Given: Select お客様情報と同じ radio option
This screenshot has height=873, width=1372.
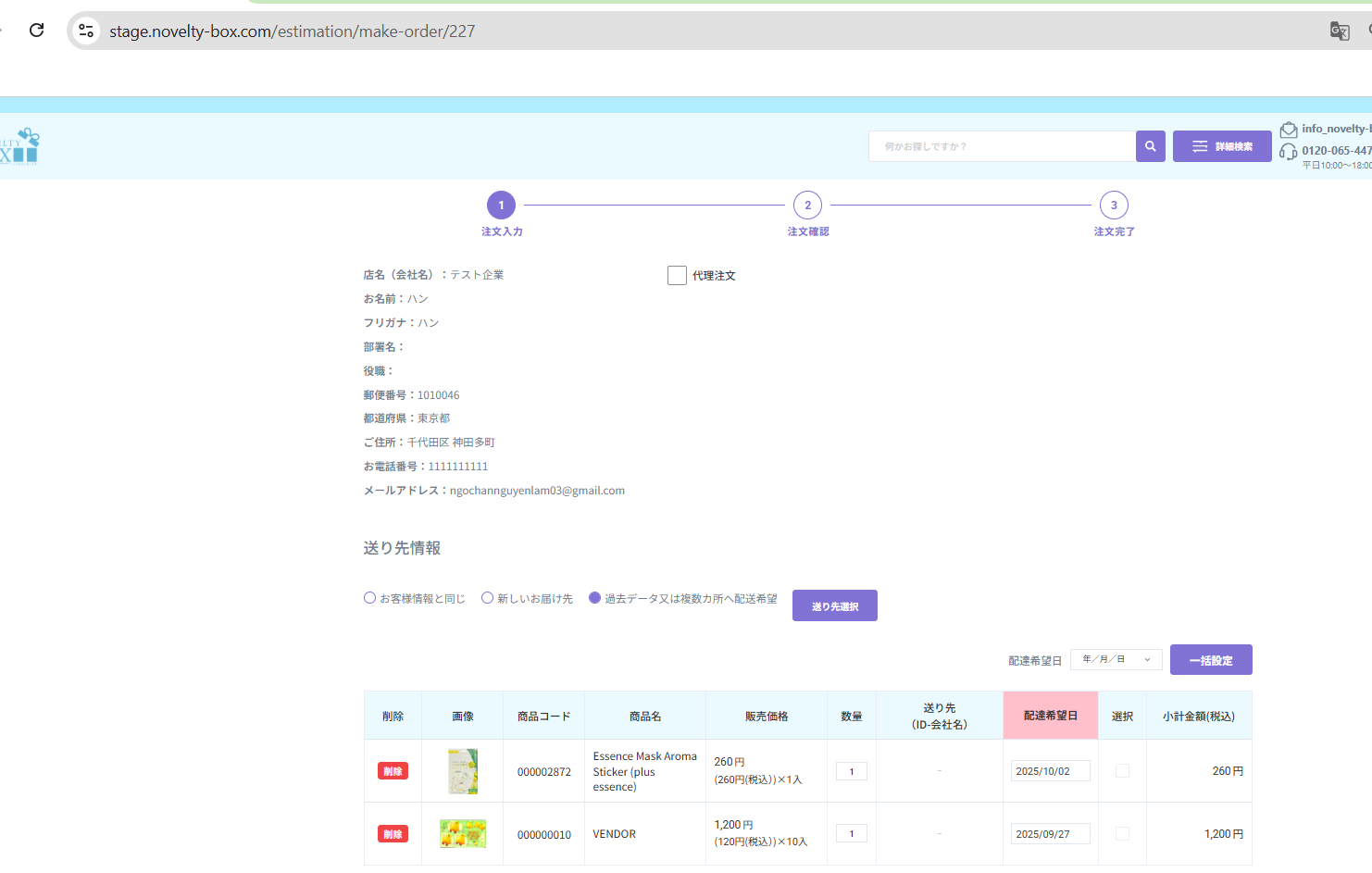Looking at the screenshot, I should (370, 598).
